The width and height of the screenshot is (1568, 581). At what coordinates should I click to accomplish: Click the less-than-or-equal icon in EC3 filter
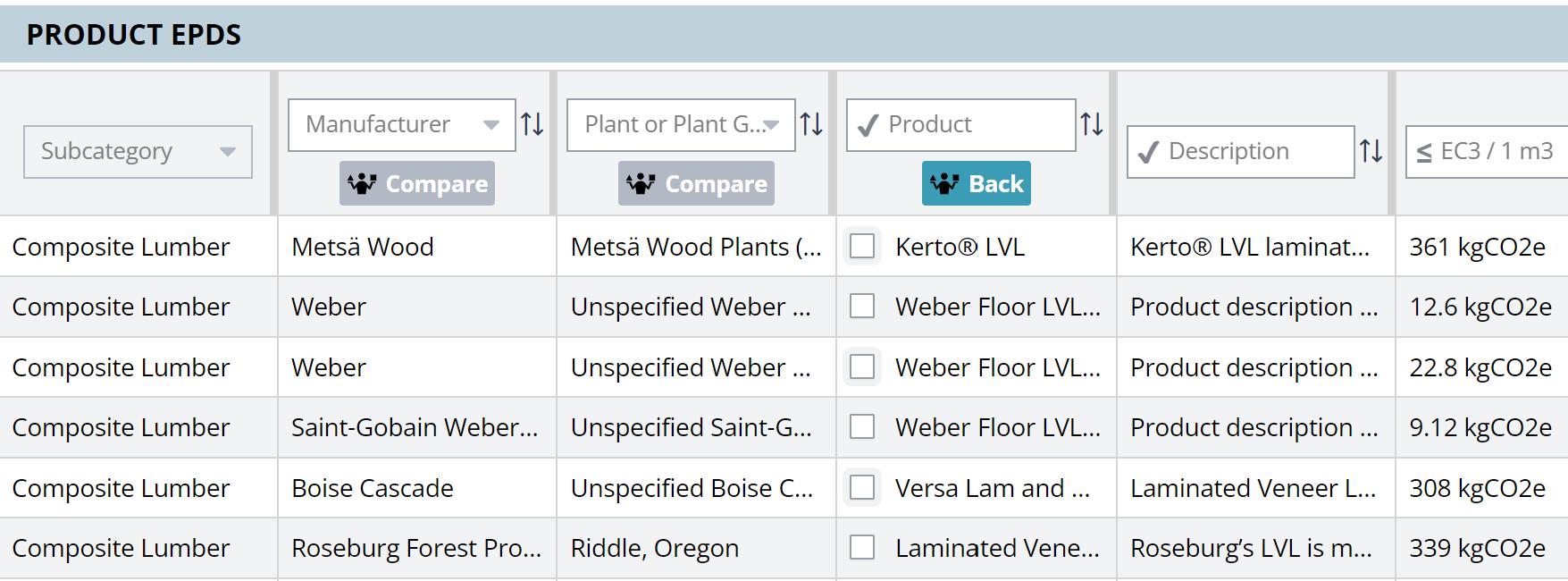coord(1424,153)
